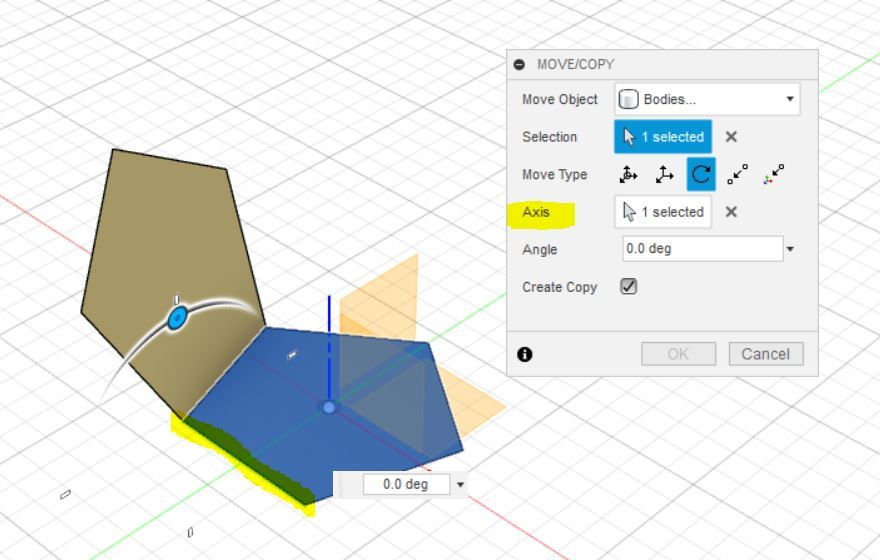Click the blue 1 selected Selection button
This screenshot has width=880, height=560.
(x=663, y=137)
